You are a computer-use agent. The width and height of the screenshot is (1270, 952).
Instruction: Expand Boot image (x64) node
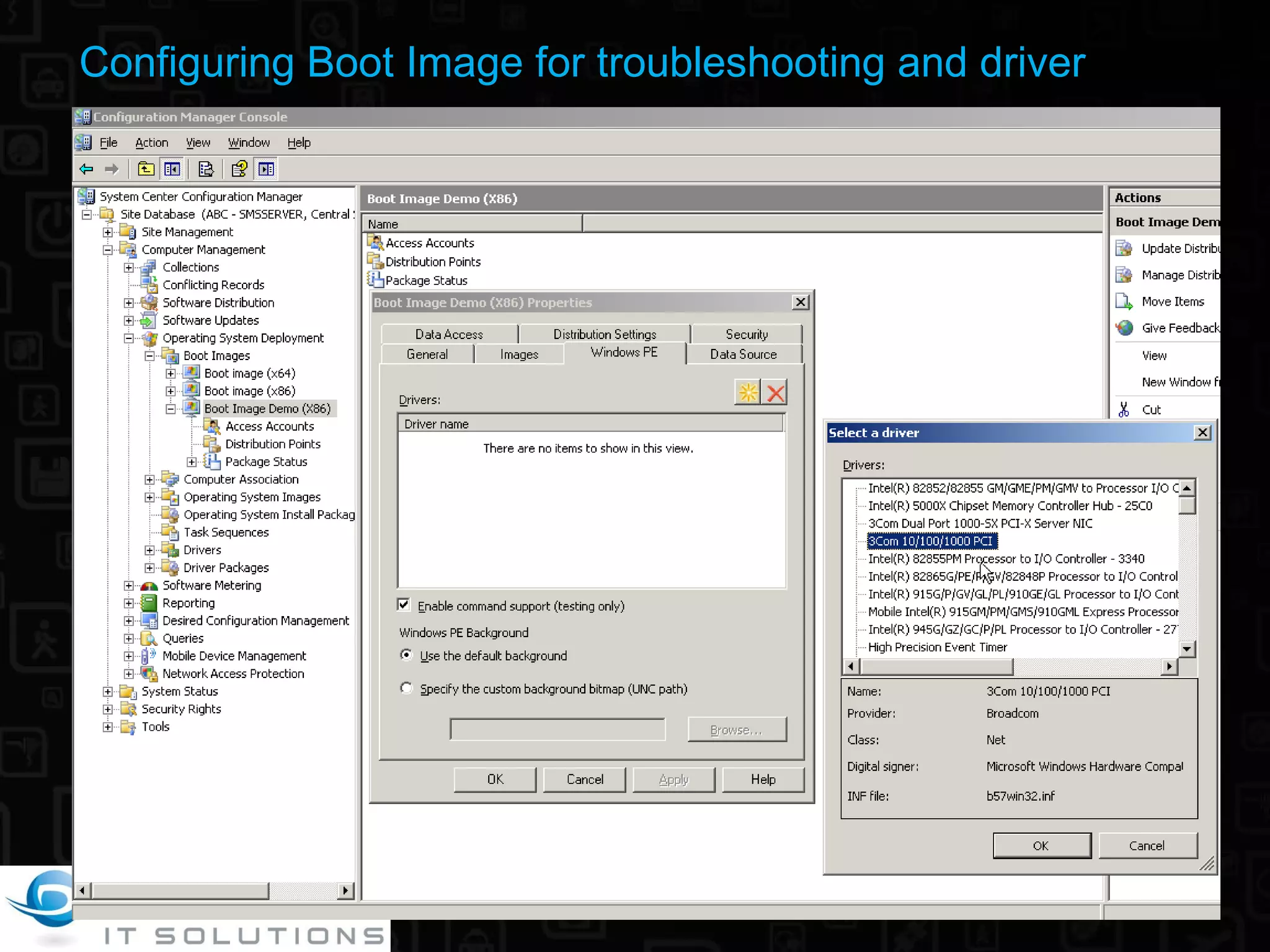click(x=171, y=374)
